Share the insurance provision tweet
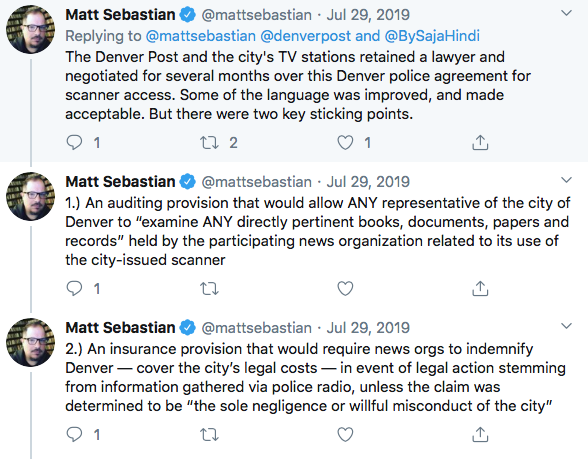The width and height of the screenshot is (588, 461). click(480, 434)
